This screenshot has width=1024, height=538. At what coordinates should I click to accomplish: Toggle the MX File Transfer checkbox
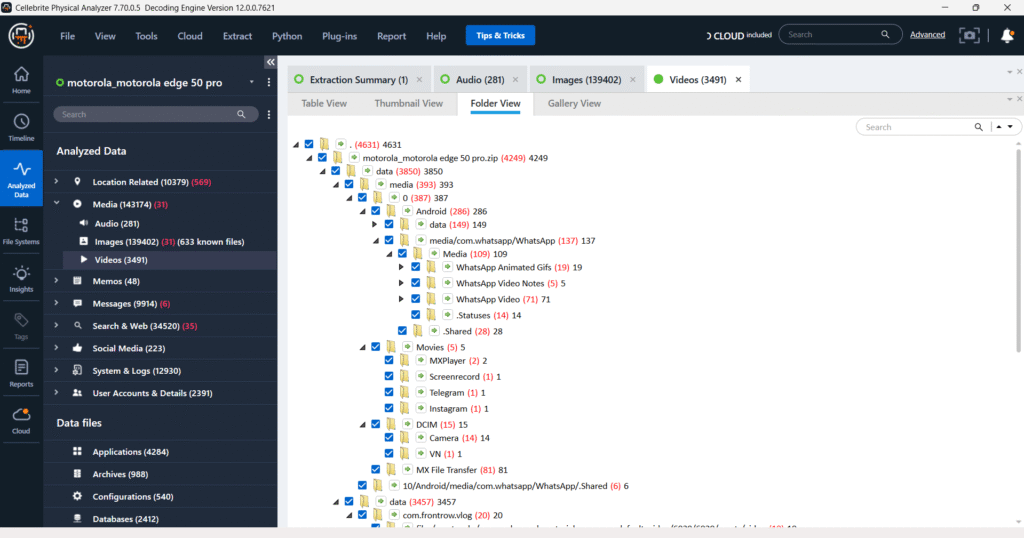376,469
